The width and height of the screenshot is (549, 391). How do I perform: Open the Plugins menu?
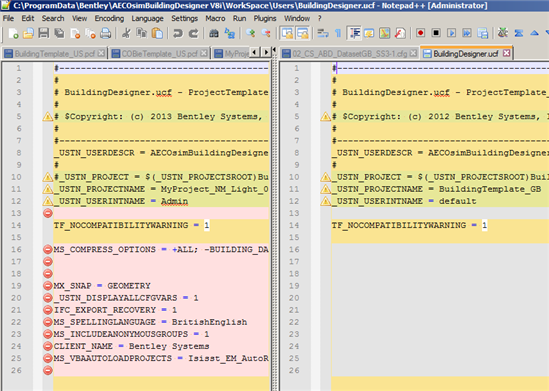[265, 18]
